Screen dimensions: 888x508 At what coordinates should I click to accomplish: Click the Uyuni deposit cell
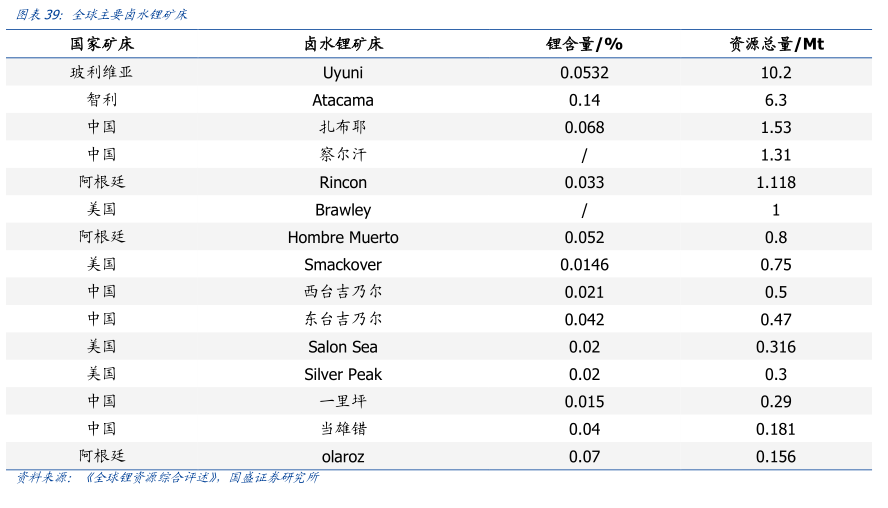(343, 72)
